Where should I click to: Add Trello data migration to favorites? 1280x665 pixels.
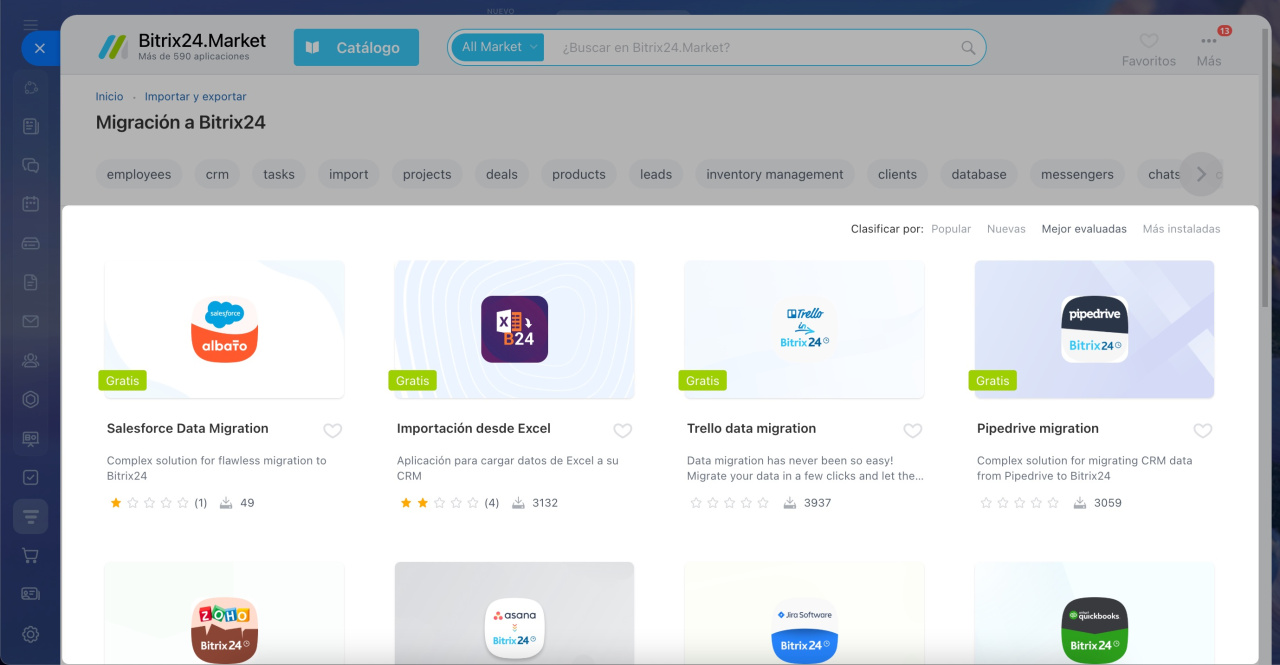[913, 430]
